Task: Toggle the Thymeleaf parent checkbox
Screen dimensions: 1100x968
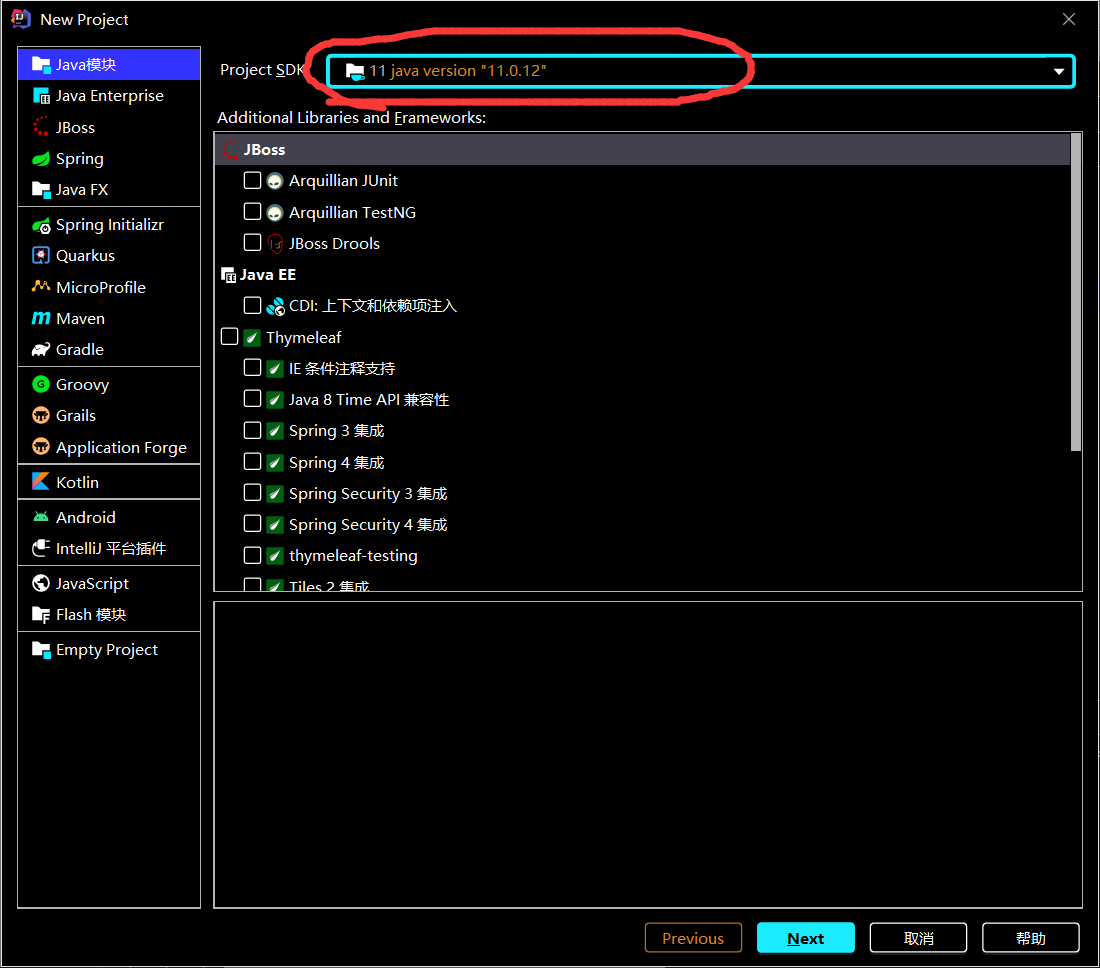Action: [229, 337]
